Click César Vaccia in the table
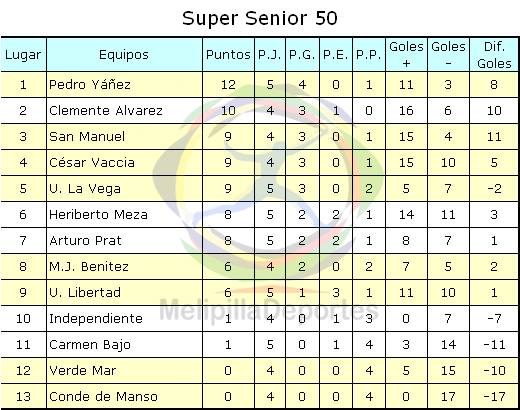This screenshot has width=520, height=410. pyautogui.click(x=92, y=163)
